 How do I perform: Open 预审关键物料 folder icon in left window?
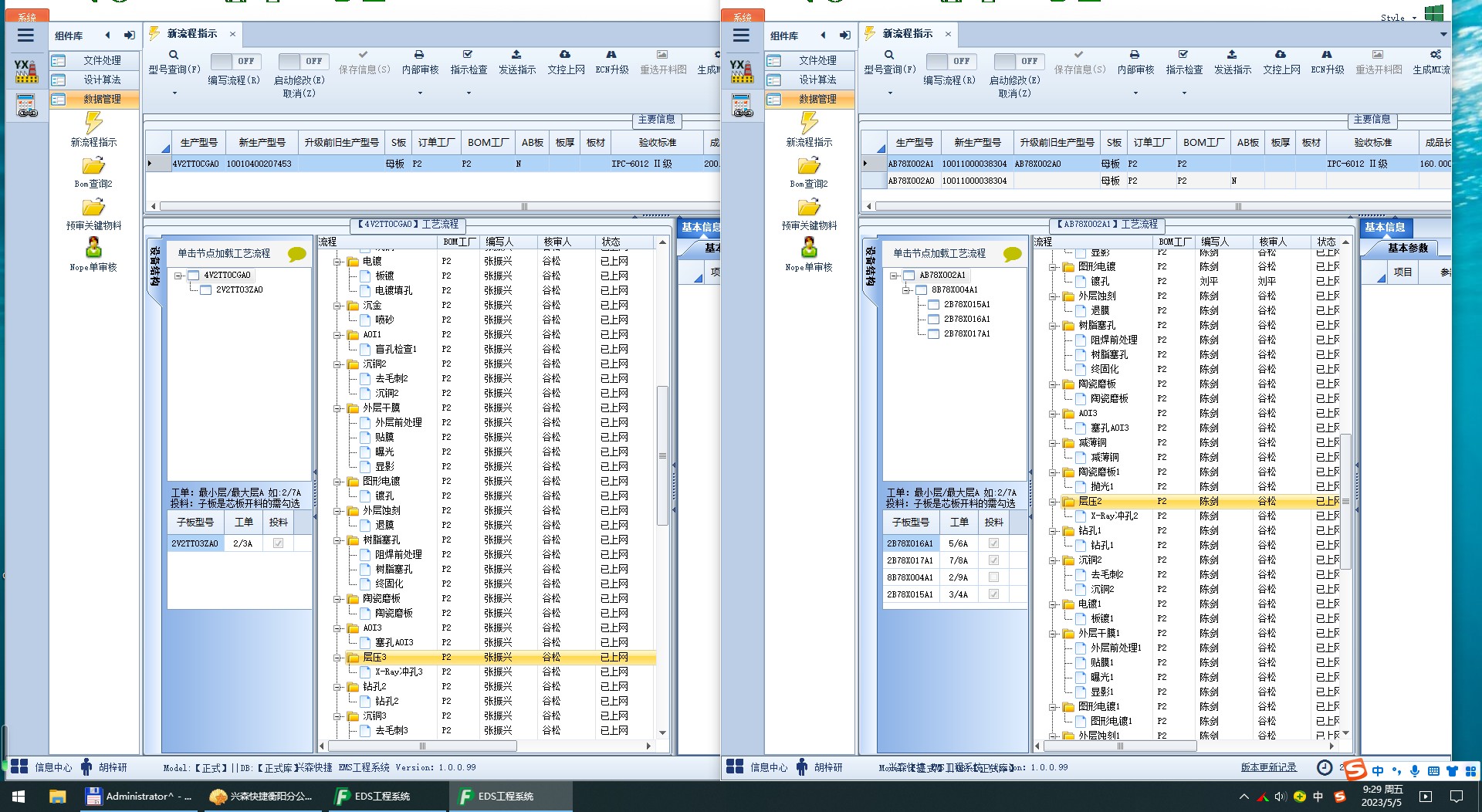click(x=93, y=208)
